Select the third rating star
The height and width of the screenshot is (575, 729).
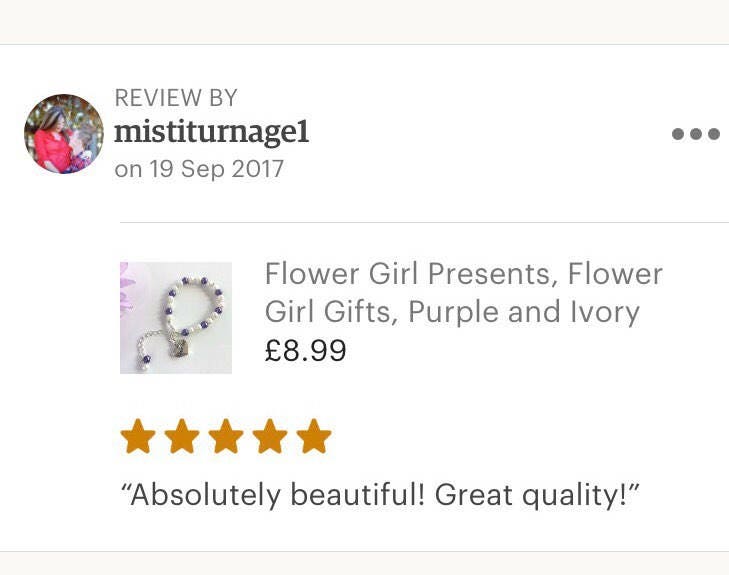click(226, 437)
